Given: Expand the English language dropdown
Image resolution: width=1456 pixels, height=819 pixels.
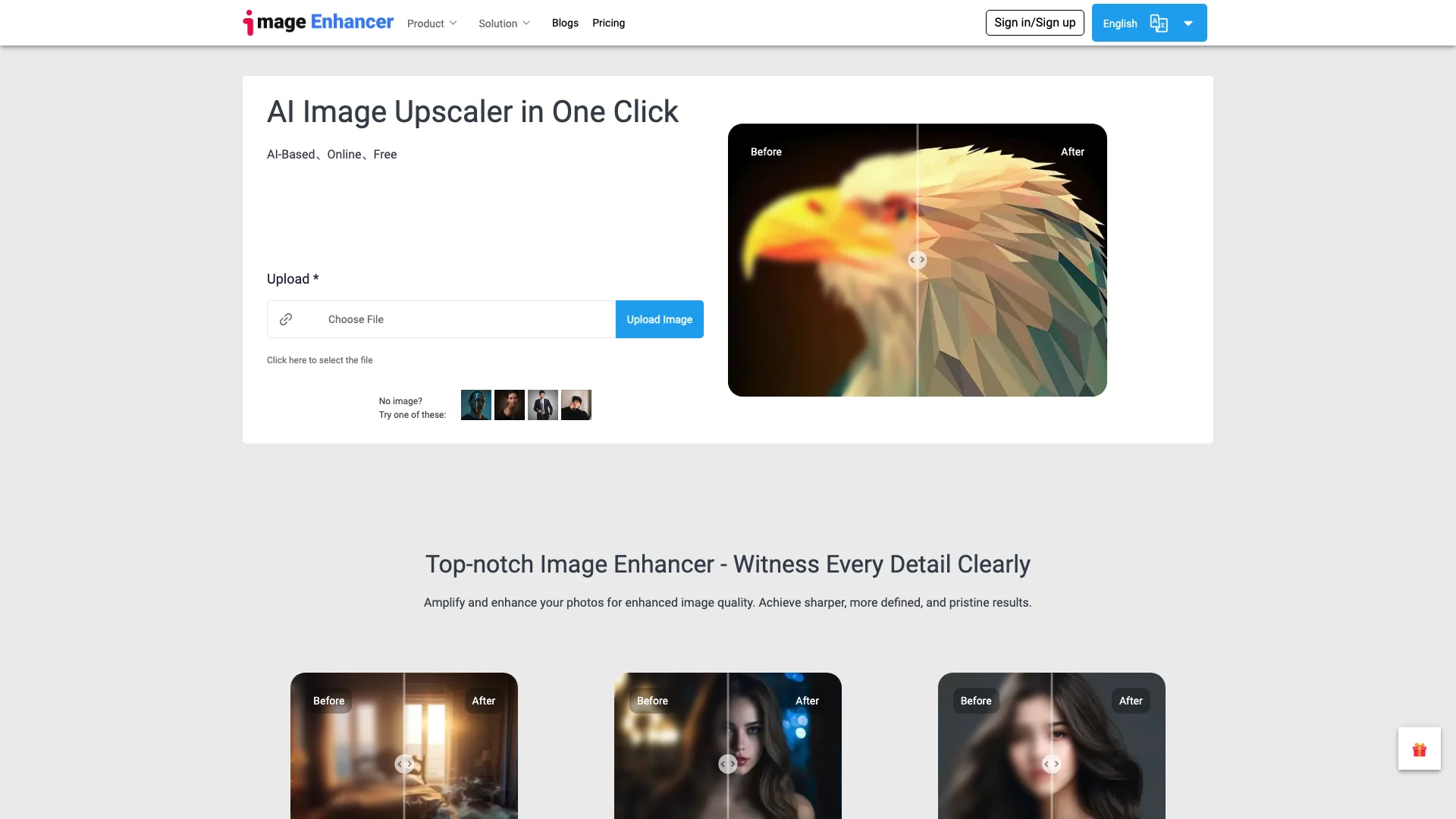Looking at the screenshot, I should point(1189,22).
